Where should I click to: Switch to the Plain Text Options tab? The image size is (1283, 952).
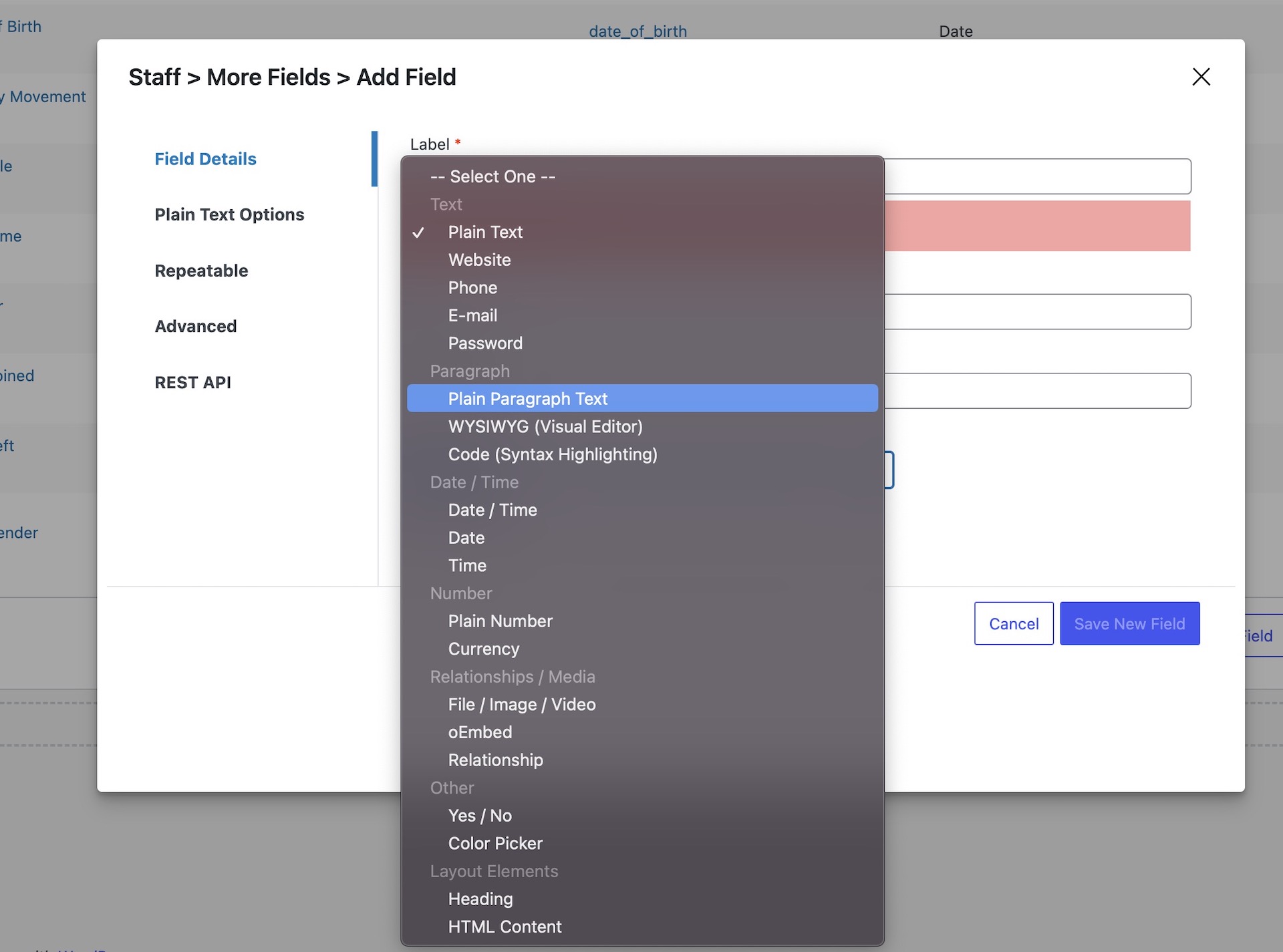click(229, 214)
